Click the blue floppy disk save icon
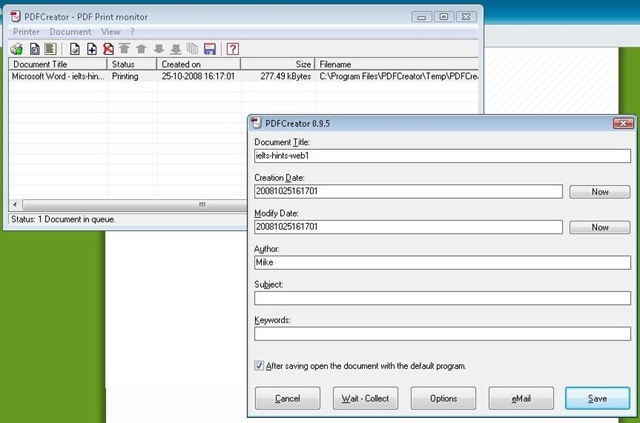 pyautogui.click(x=210, y=49)
